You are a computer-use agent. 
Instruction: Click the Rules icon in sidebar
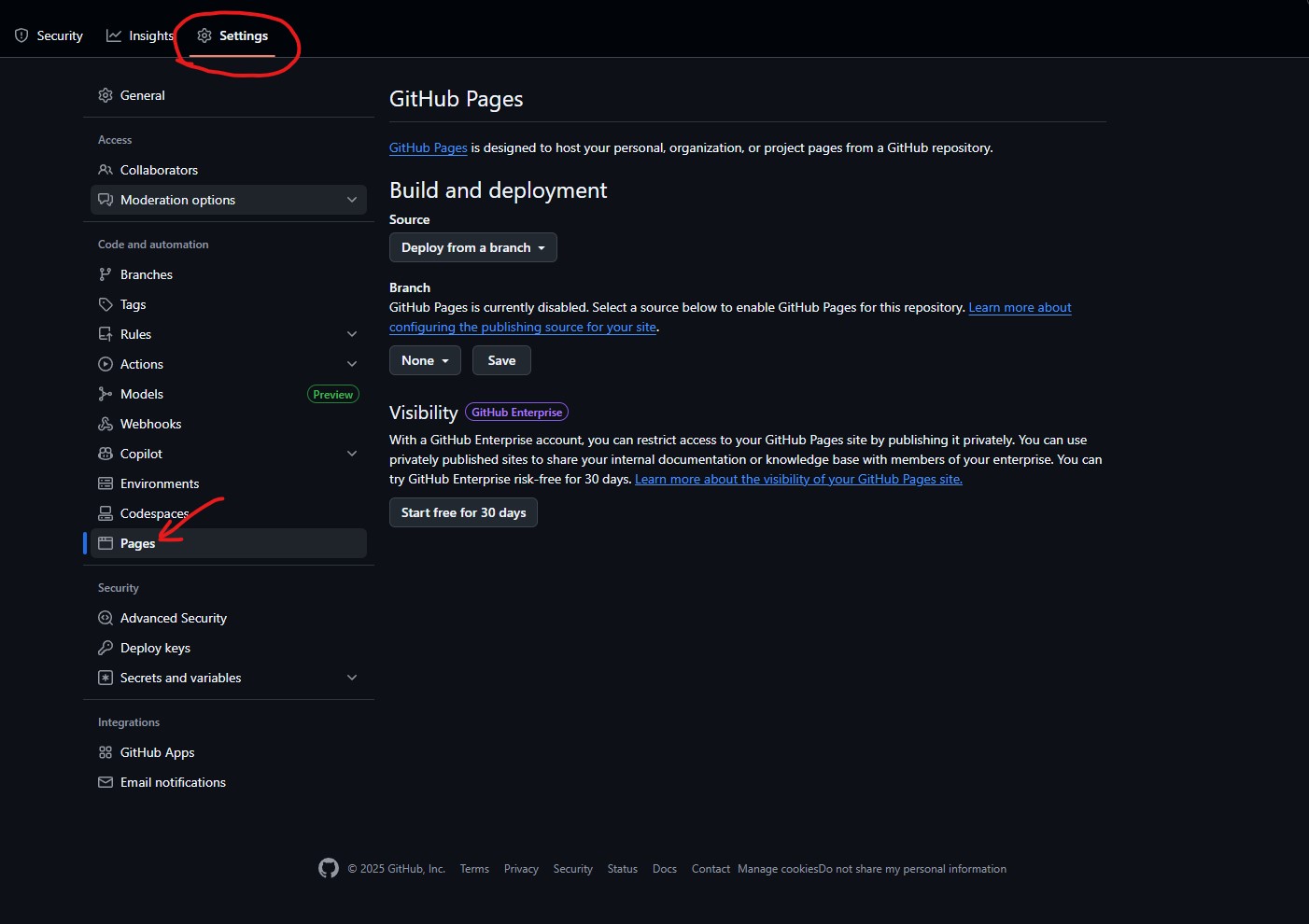[x=106, y=334]
